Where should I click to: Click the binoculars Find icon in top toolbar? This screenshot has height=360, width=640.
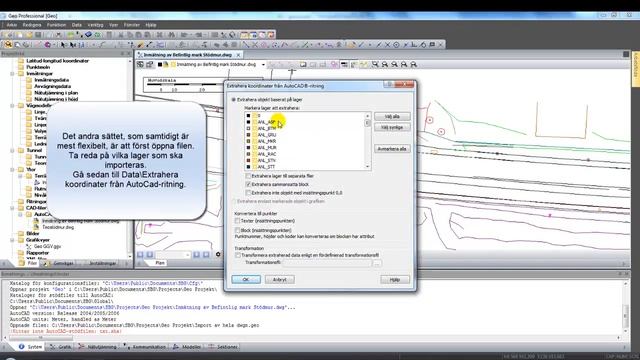(172, 35)
